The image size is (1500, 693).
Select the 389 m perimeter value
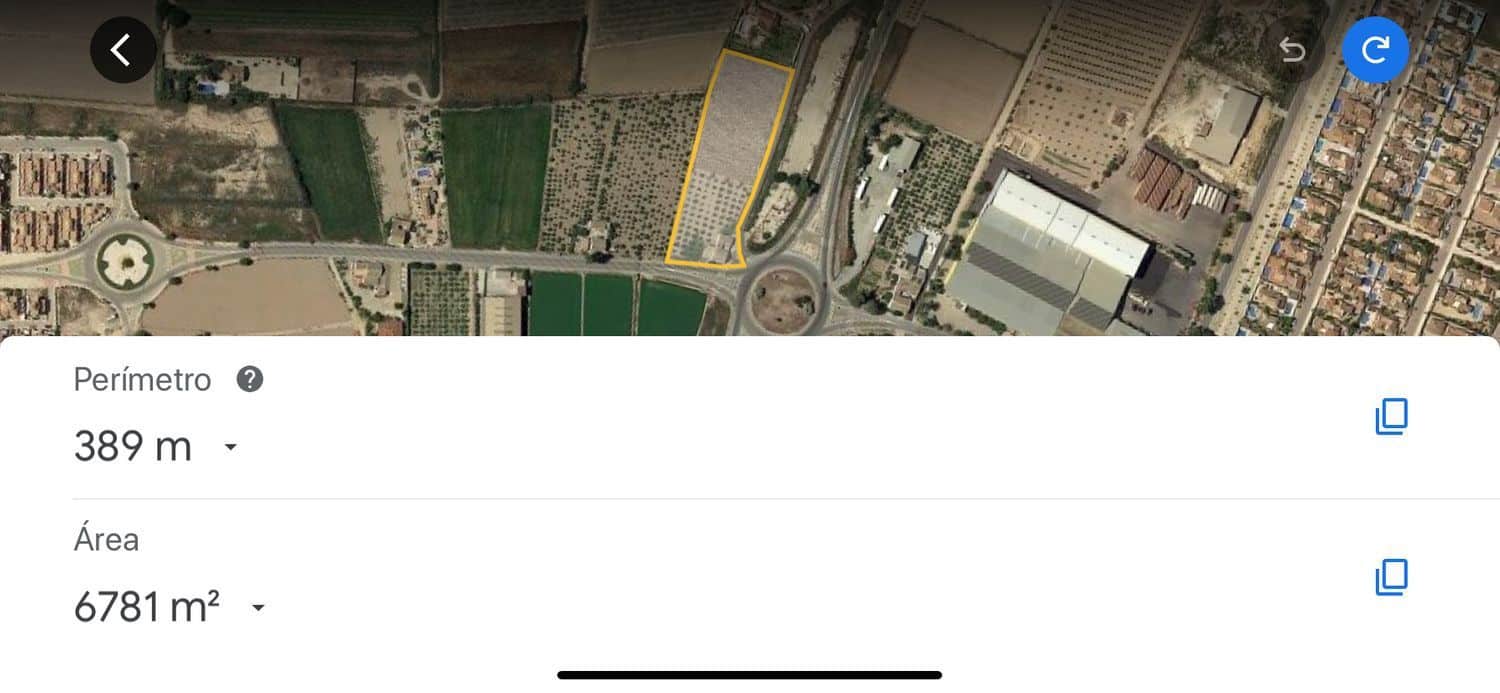pos(133,446)
